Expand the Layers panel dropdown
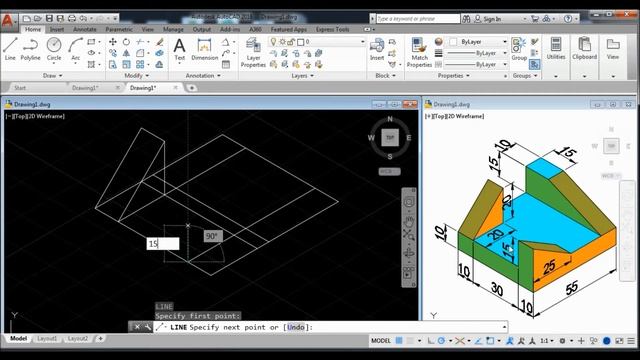 point(302,76)
